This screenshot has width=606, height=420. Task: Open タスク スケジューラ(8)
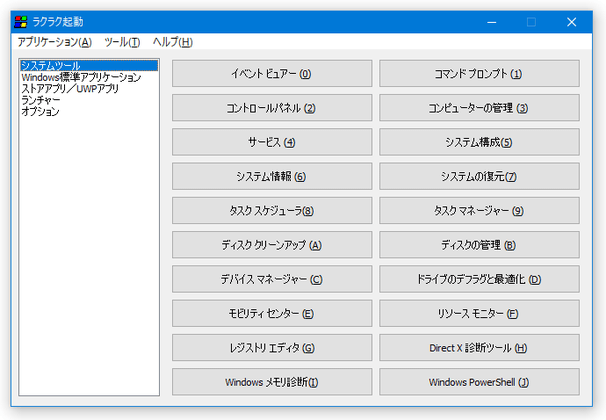272,211
